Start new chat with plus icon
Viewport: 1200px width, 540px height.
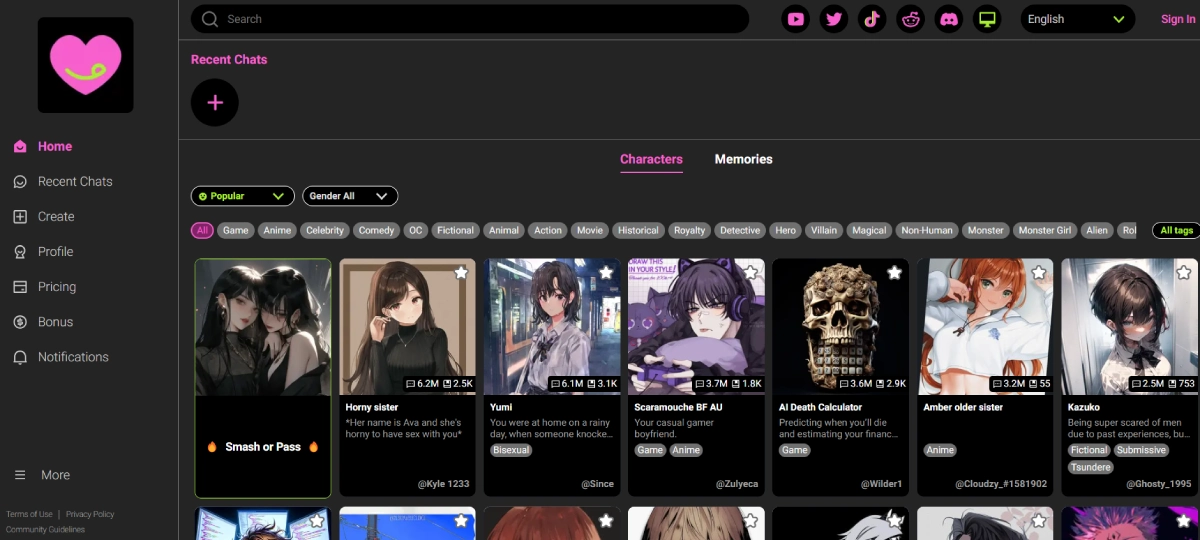[215, 102]
